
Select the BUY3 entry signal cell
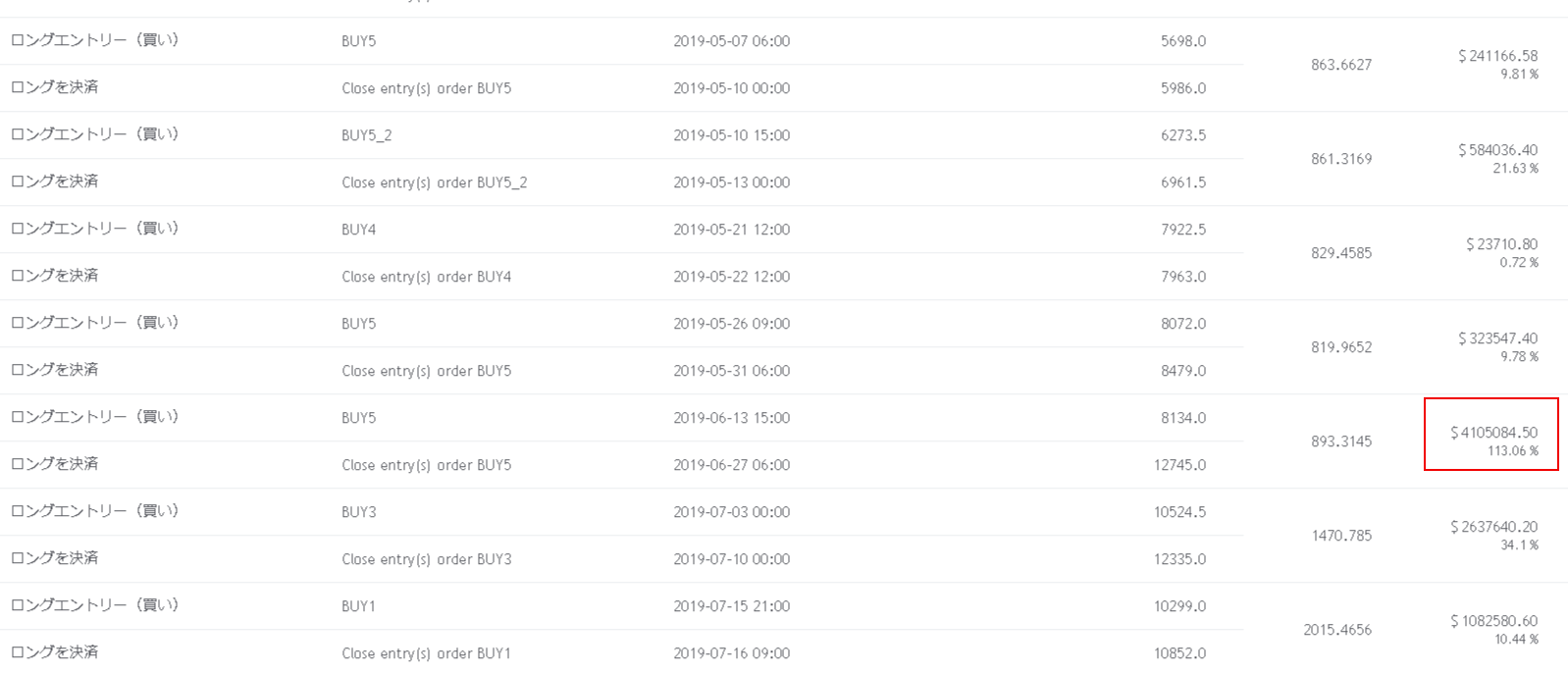[x=358, y=512]
